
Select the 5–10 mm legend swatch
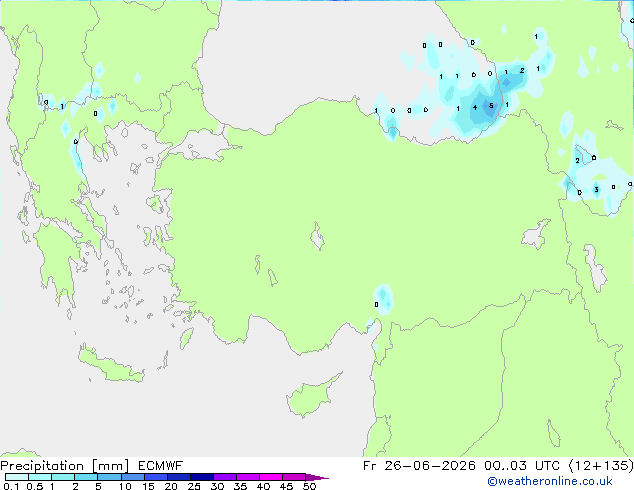click(x=109, y=477)
